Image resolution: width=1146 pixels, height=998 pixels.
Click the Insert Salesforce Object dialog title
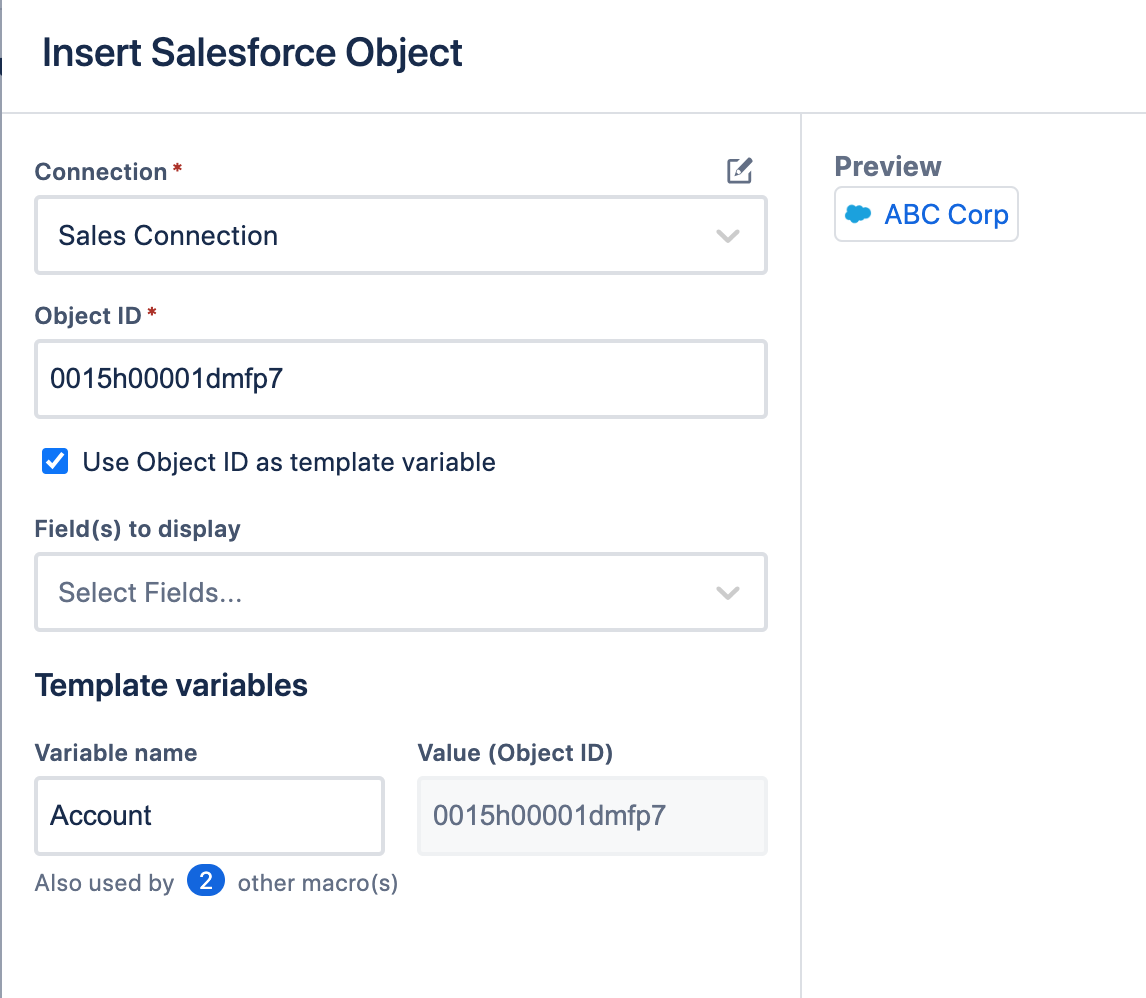252,53
